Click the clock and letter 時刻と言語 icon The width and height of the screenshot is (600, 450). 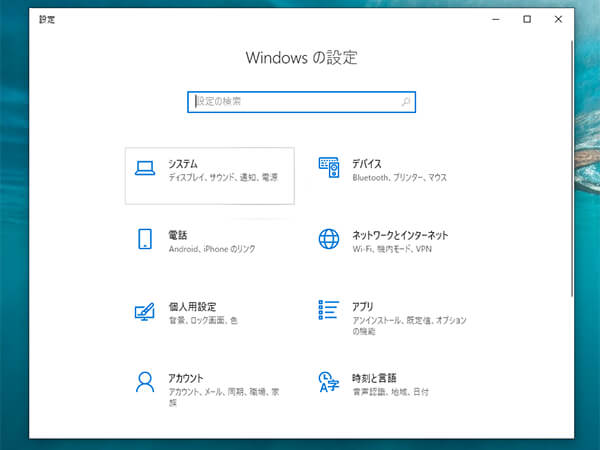[x=329, y=382]
